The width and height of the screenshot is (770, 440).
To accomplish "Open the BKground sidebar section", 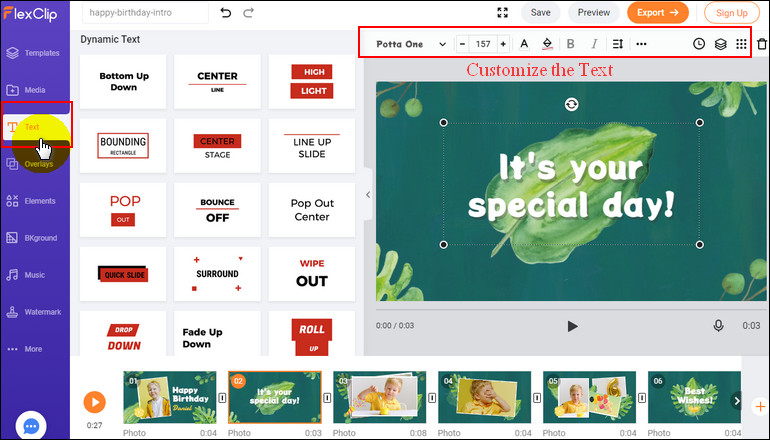I will coord(34,238).
